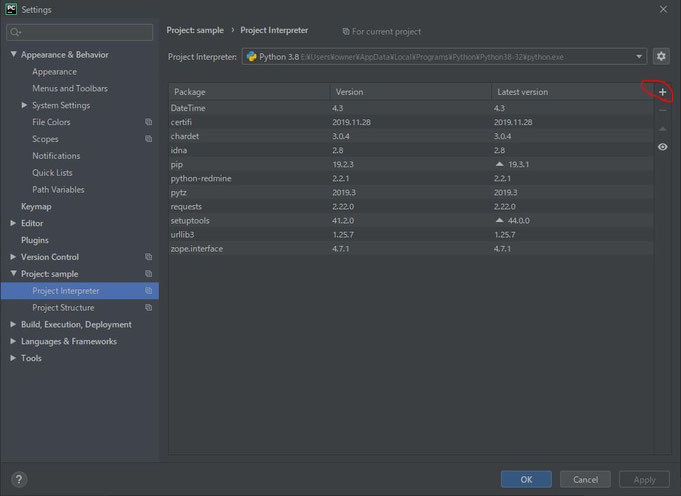The width and height of the screenshot is (681, 496).
Task: Open the interpreter gear settings icon
Action: [661, 56]
